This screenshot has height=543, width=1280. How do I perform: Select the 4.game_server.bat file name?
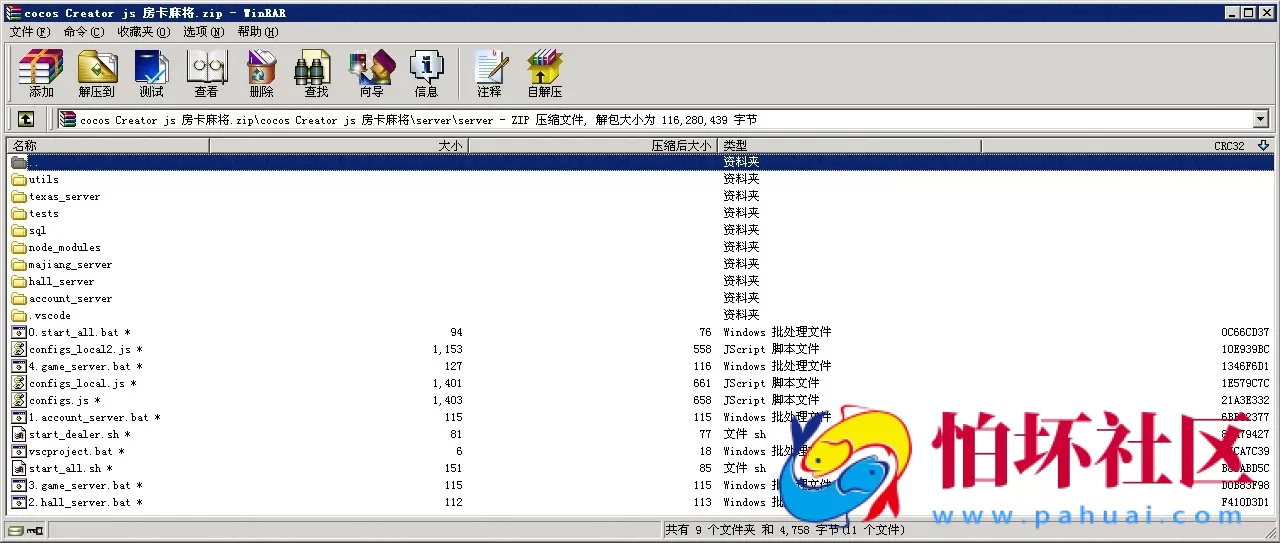[86, 366]
